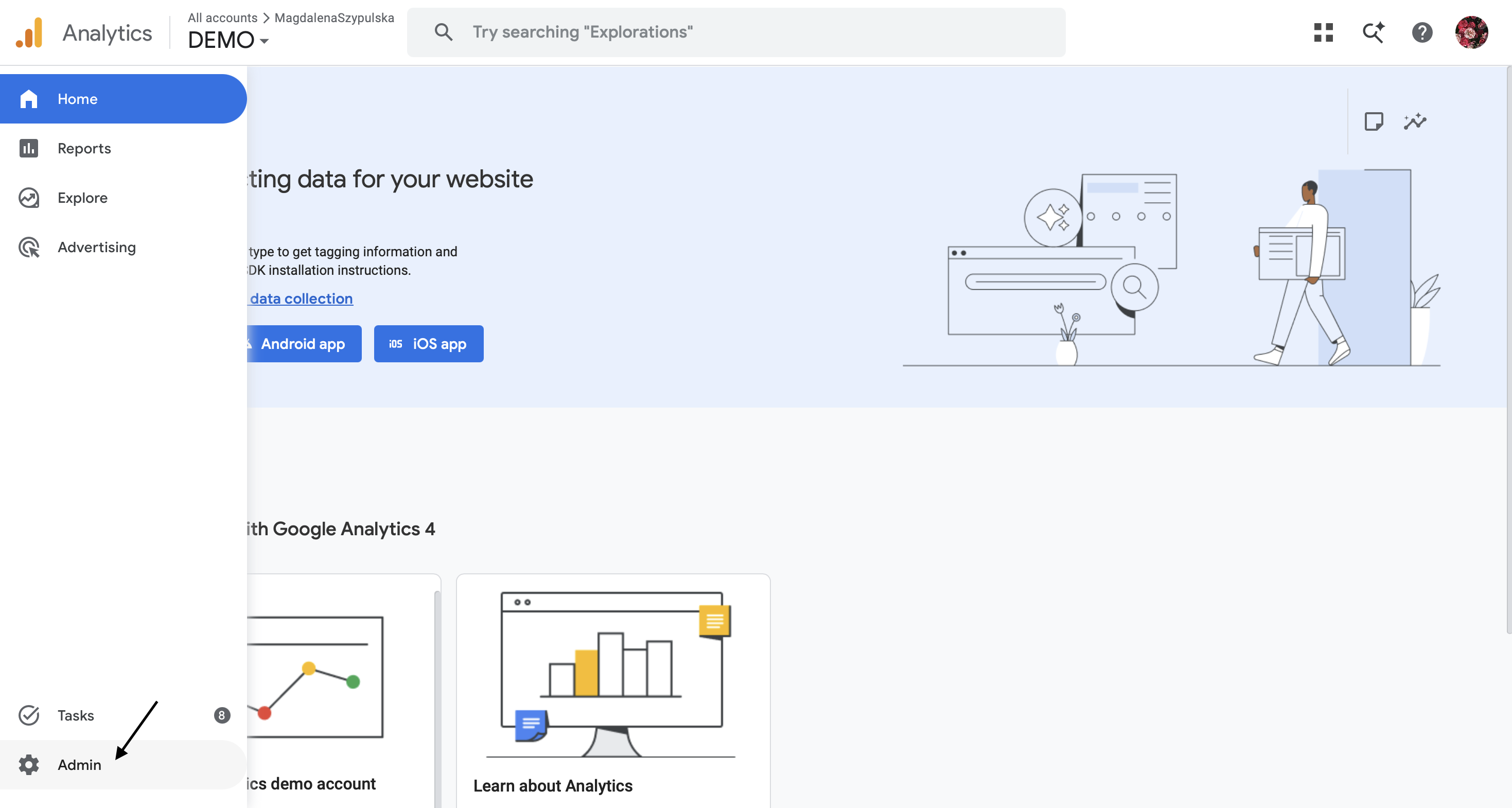Click the Home house icon

29,99
